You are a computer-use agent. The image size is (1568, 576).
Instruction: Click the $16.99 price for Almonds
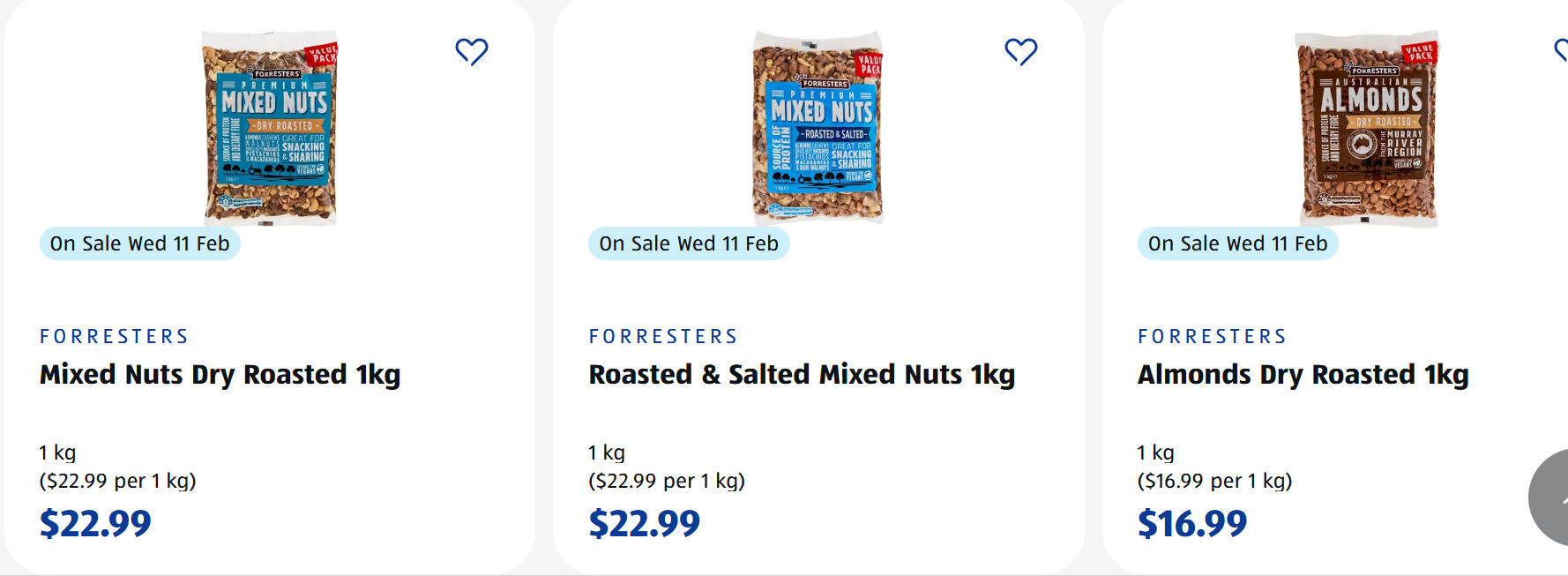pyautogui.click(x=1192, y=524)
